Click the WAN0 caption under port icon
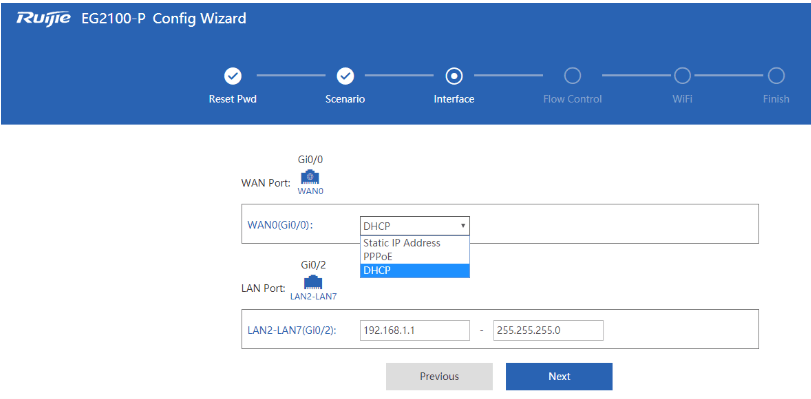Viewport: 811px width, 399px height. [310, 191]
